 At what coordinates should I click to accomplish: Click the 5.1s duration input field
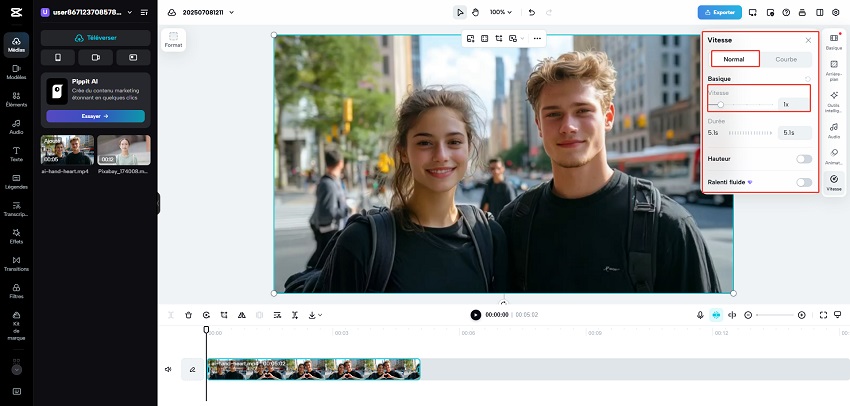pyautogui.click(x=795, y=132)
